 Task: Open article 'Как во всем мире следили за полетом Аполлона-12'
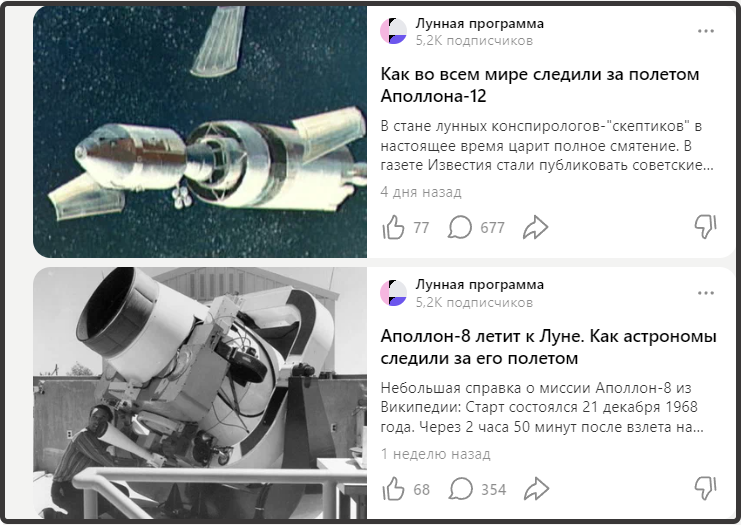[x=540, y=85]
